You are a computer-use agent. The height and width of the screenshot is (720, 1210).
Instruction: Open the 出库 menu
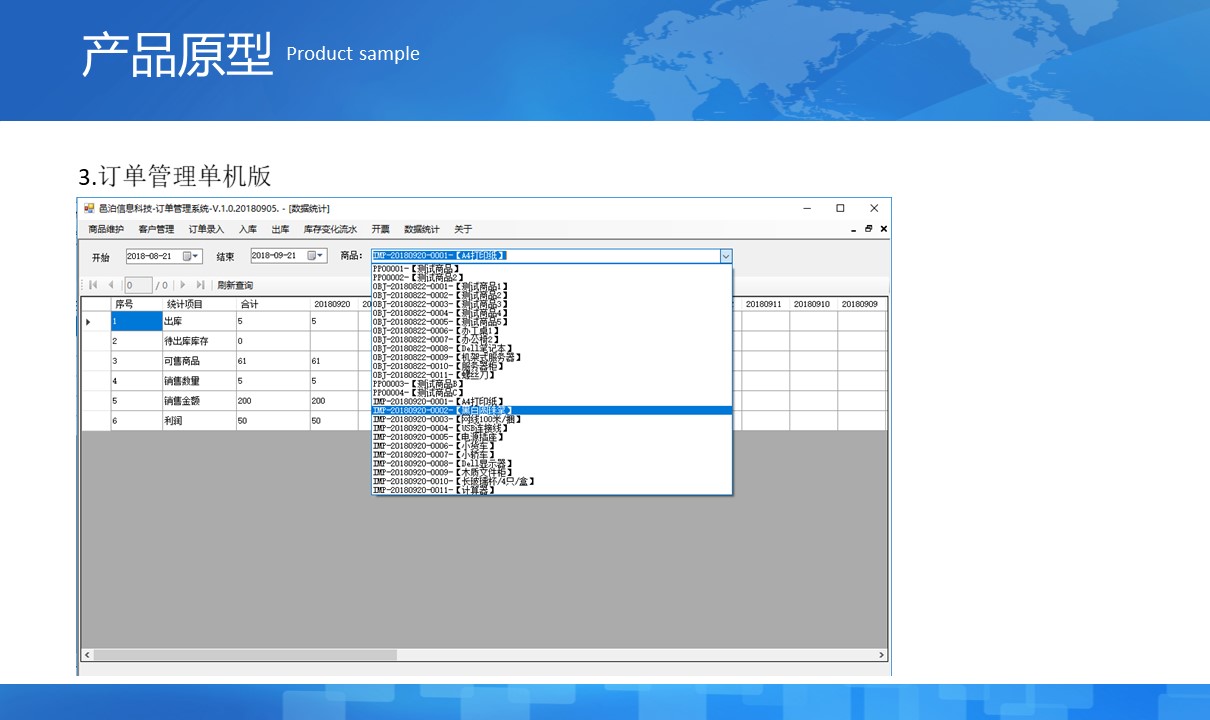point(281,229)
